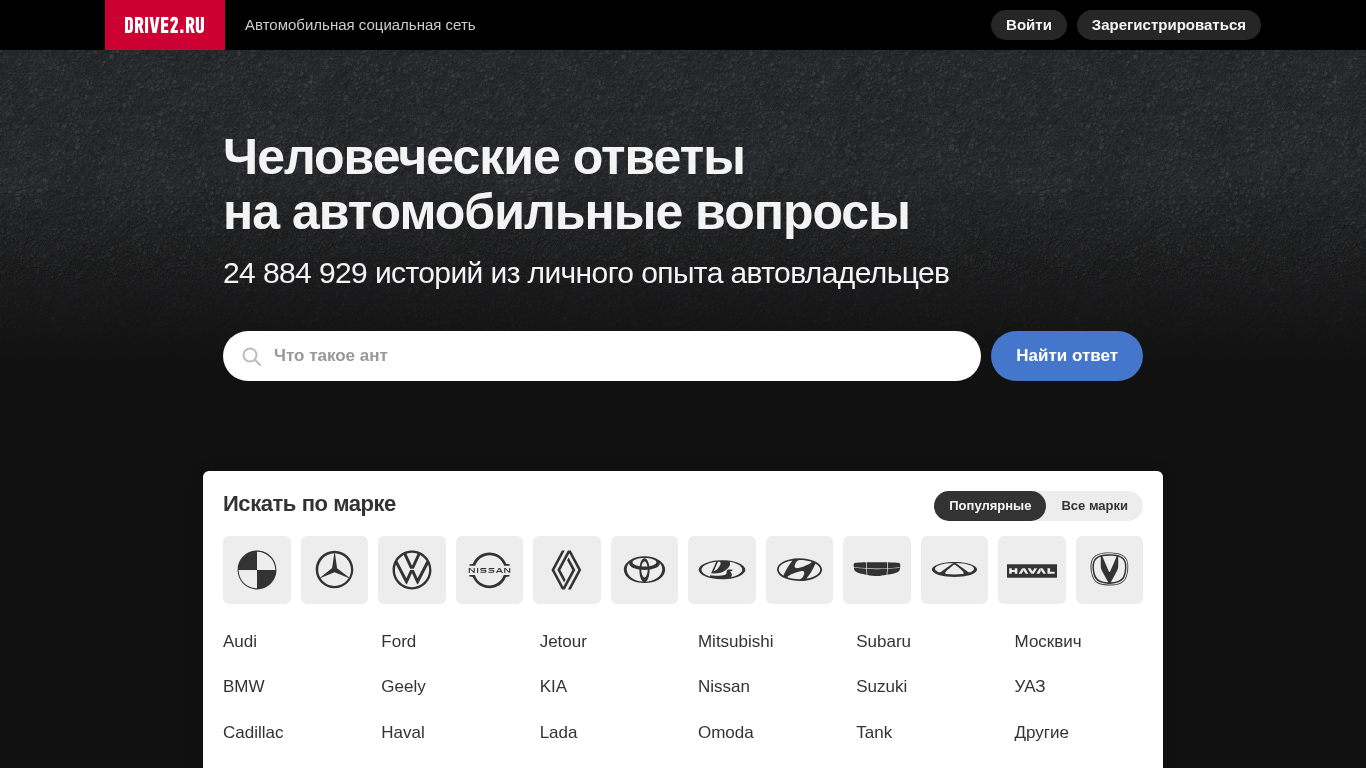This screenshot has height=768, width=1366.
Task: Open the Зарегистрироваться button
Action: 1169,25
